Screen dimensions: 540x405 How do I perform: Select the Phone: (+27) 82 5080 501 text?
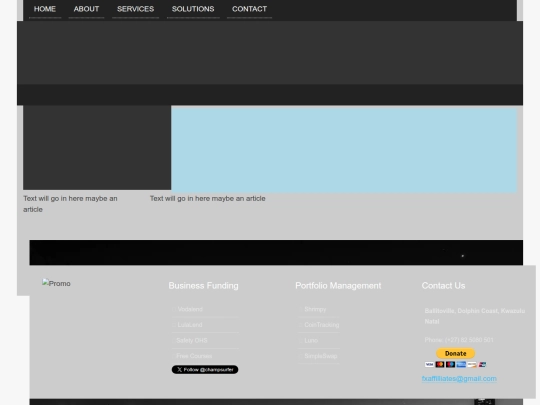(x=459, y=340)
